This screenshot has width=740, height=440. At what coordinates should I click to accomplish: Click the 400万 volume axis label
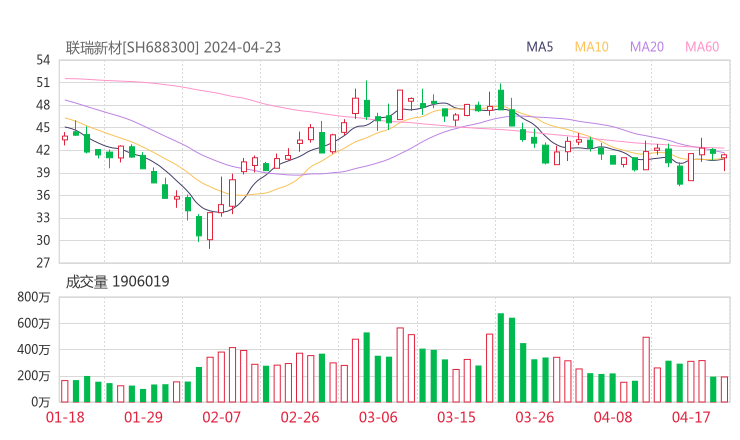click(34, 350)
